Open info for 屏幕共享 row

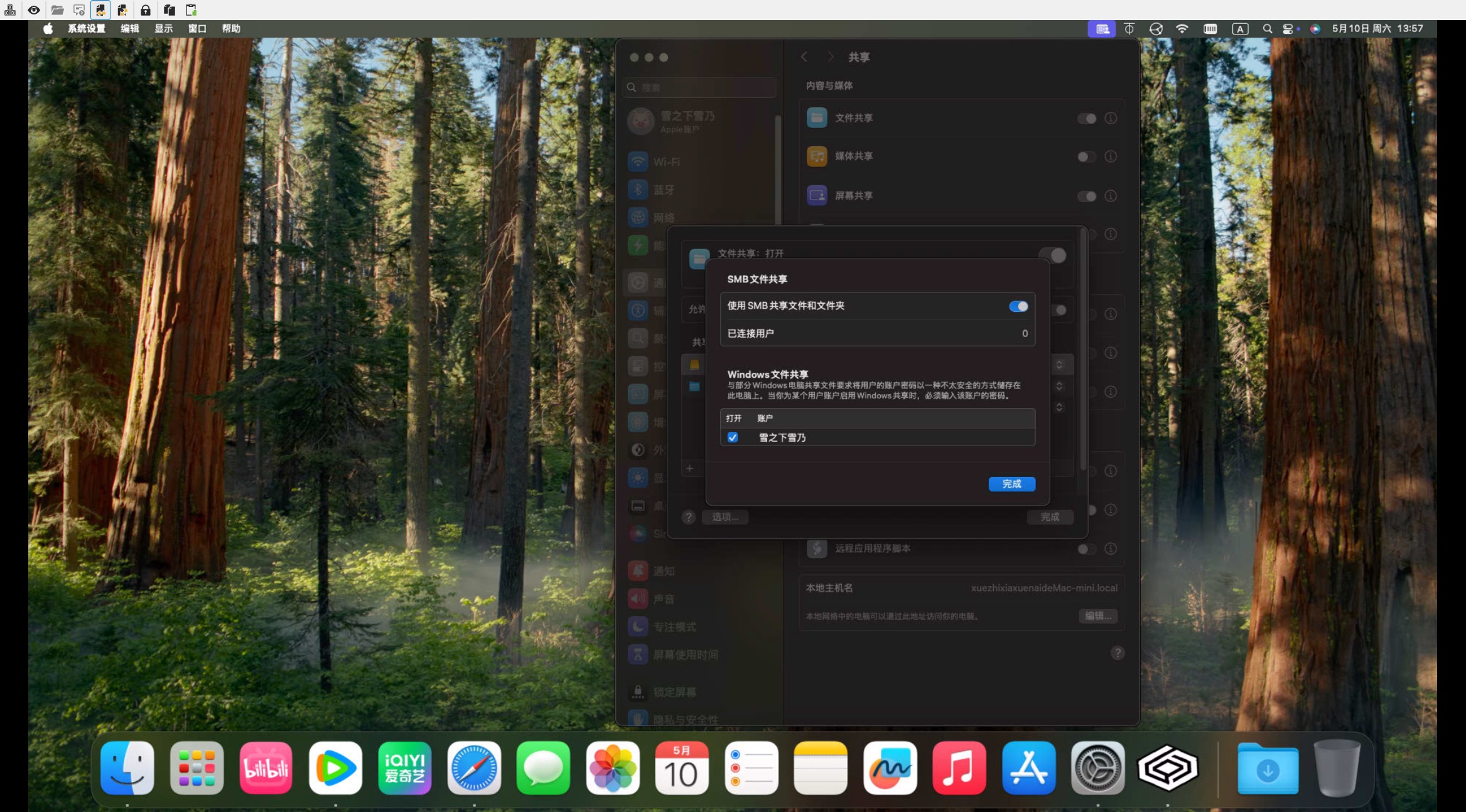[x=1111, y=196]
